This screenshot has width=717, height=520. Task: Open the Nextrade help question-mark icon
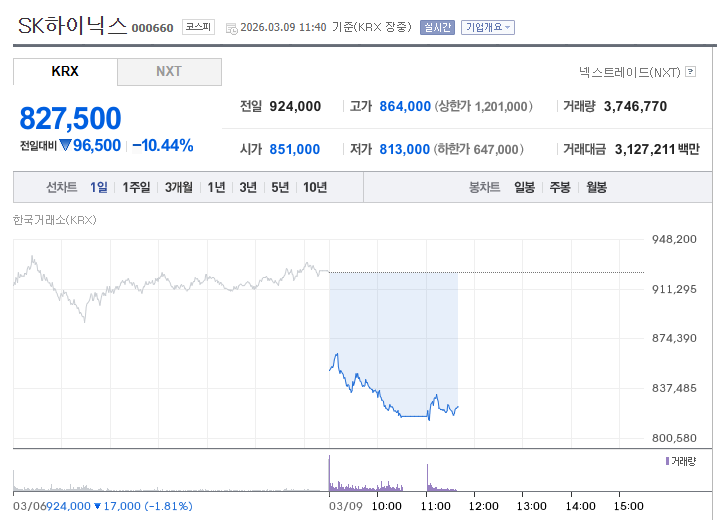(x=691, y=72)
